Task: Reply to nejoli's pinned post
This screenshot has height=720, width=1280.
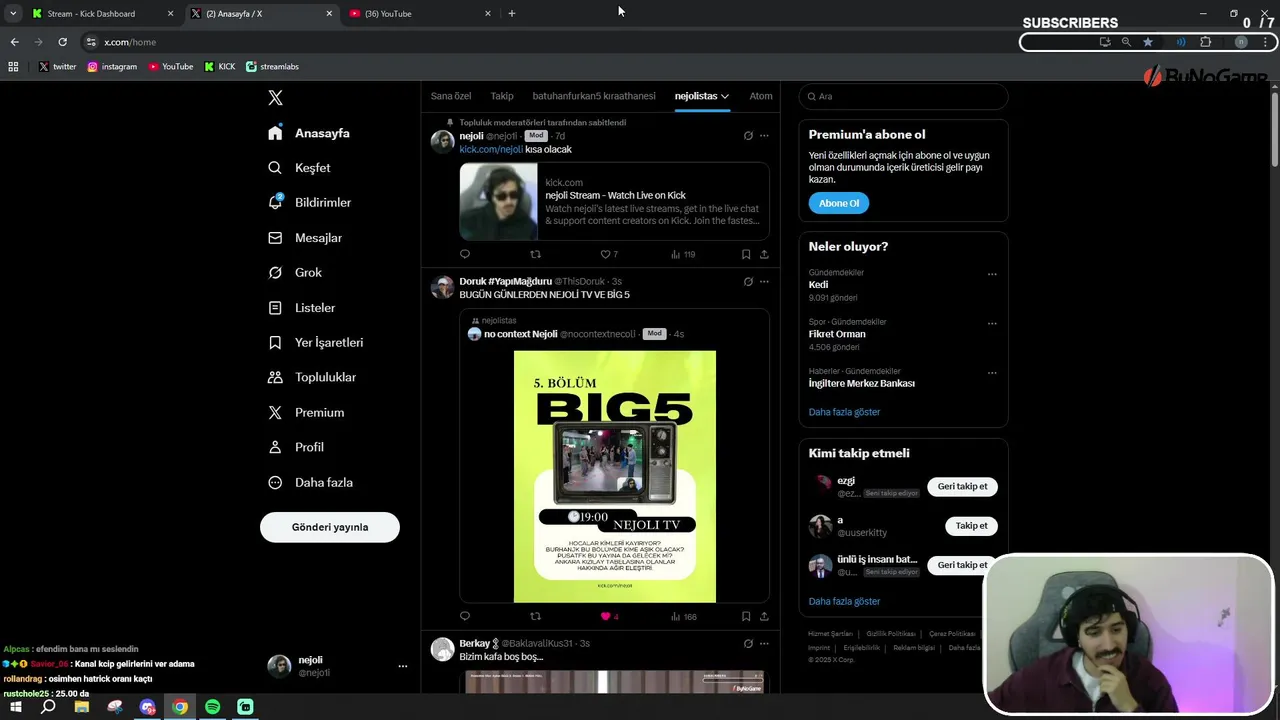Action: [465, 254]
